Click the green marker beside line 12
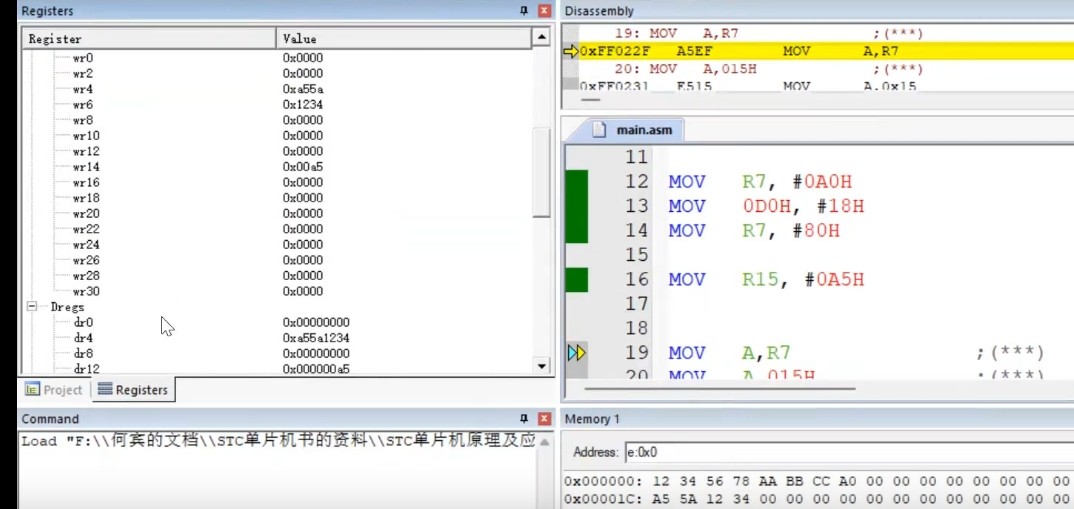 576,183
